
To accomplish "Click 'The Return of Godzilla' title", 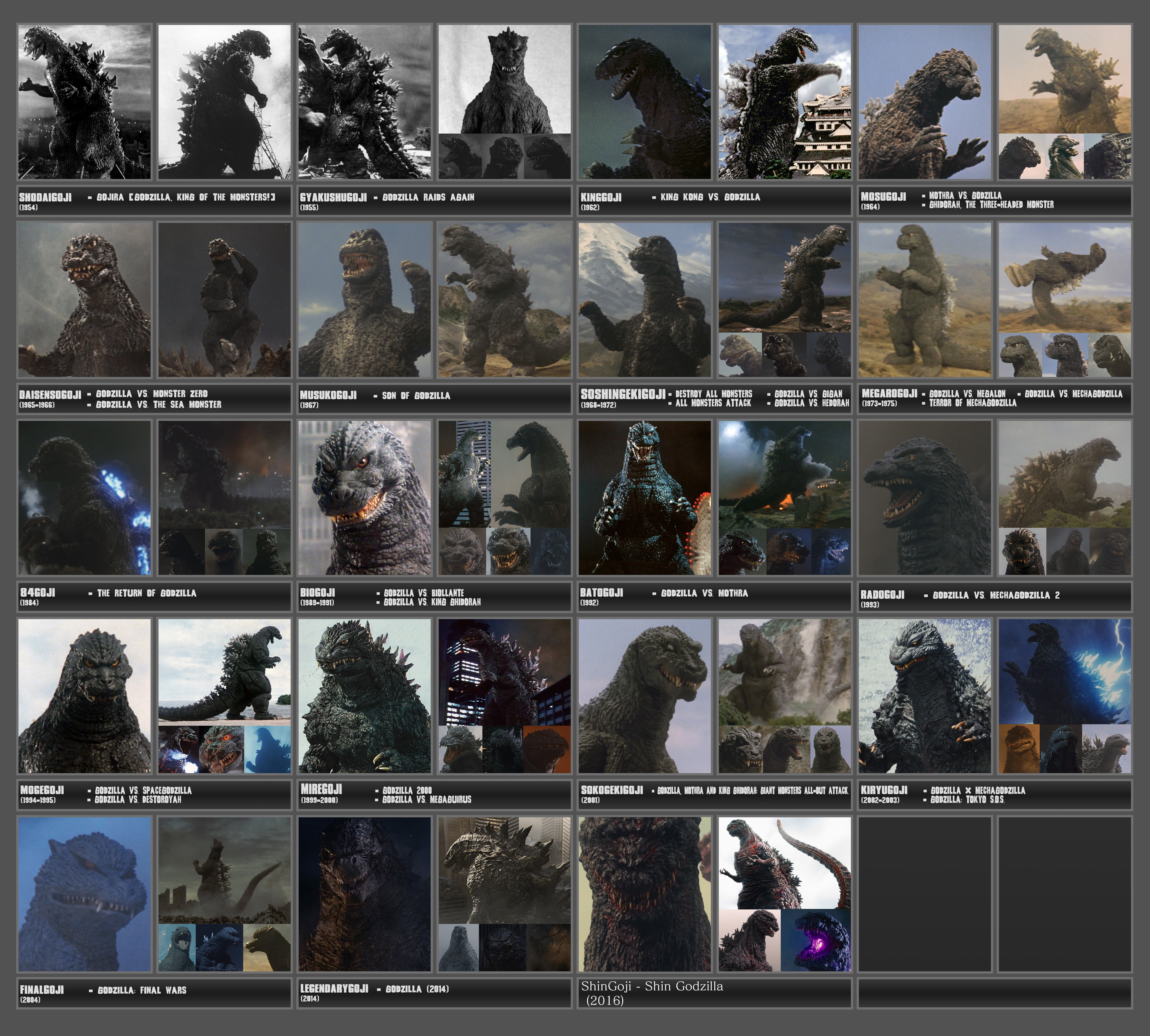I will point(146,593).
